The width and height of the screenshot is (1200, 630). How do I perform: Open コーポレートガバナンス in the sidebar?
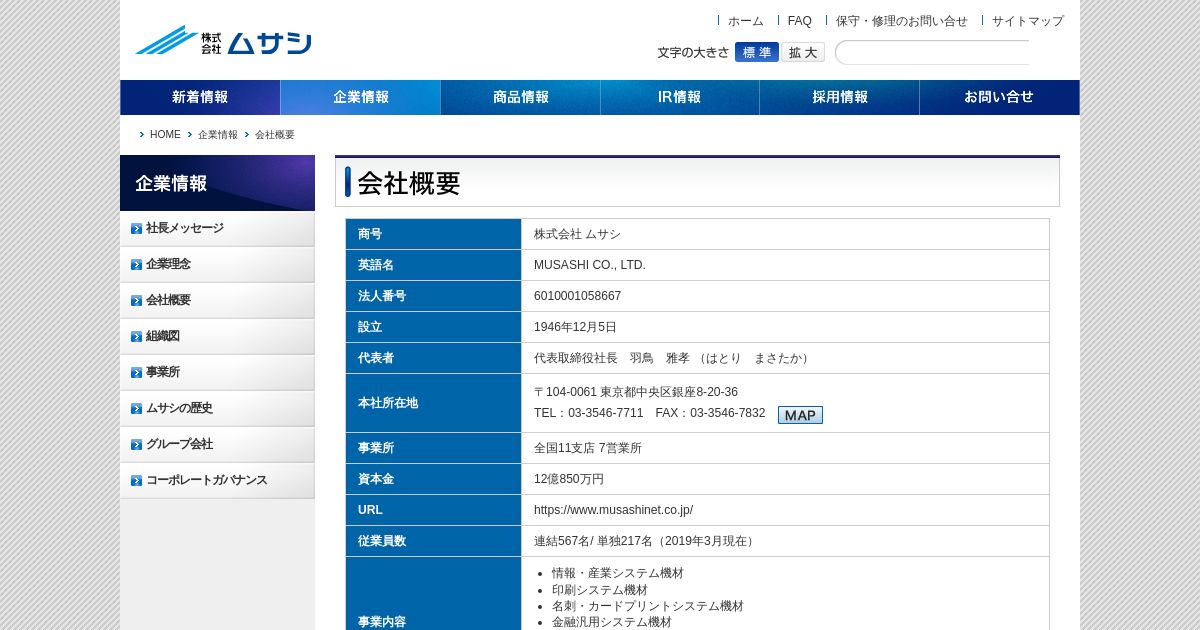pos(217,480)
